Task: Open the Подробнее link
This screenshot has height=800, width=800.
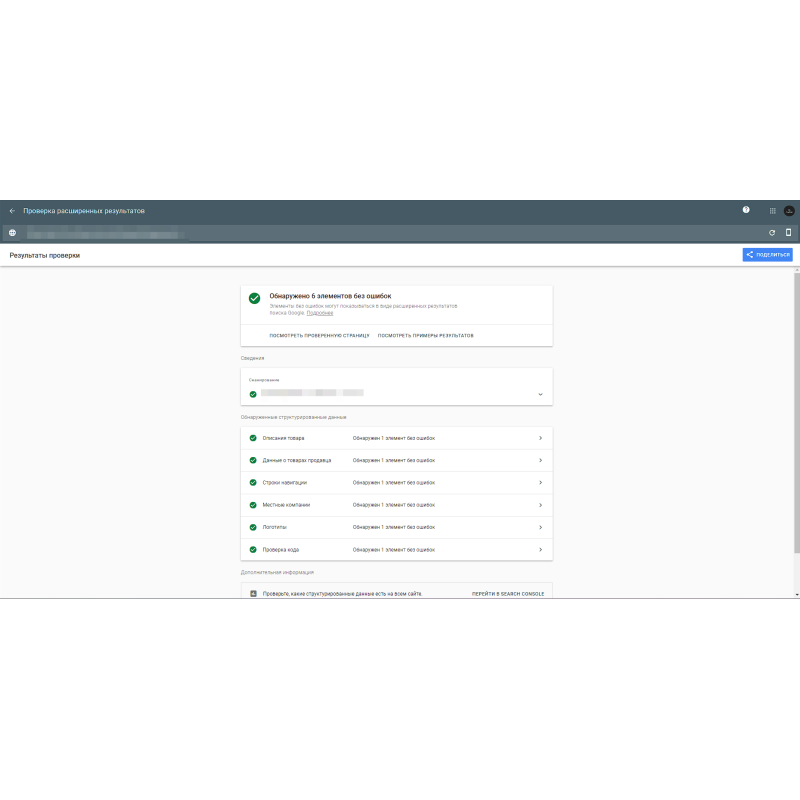Action: (320, 313)
